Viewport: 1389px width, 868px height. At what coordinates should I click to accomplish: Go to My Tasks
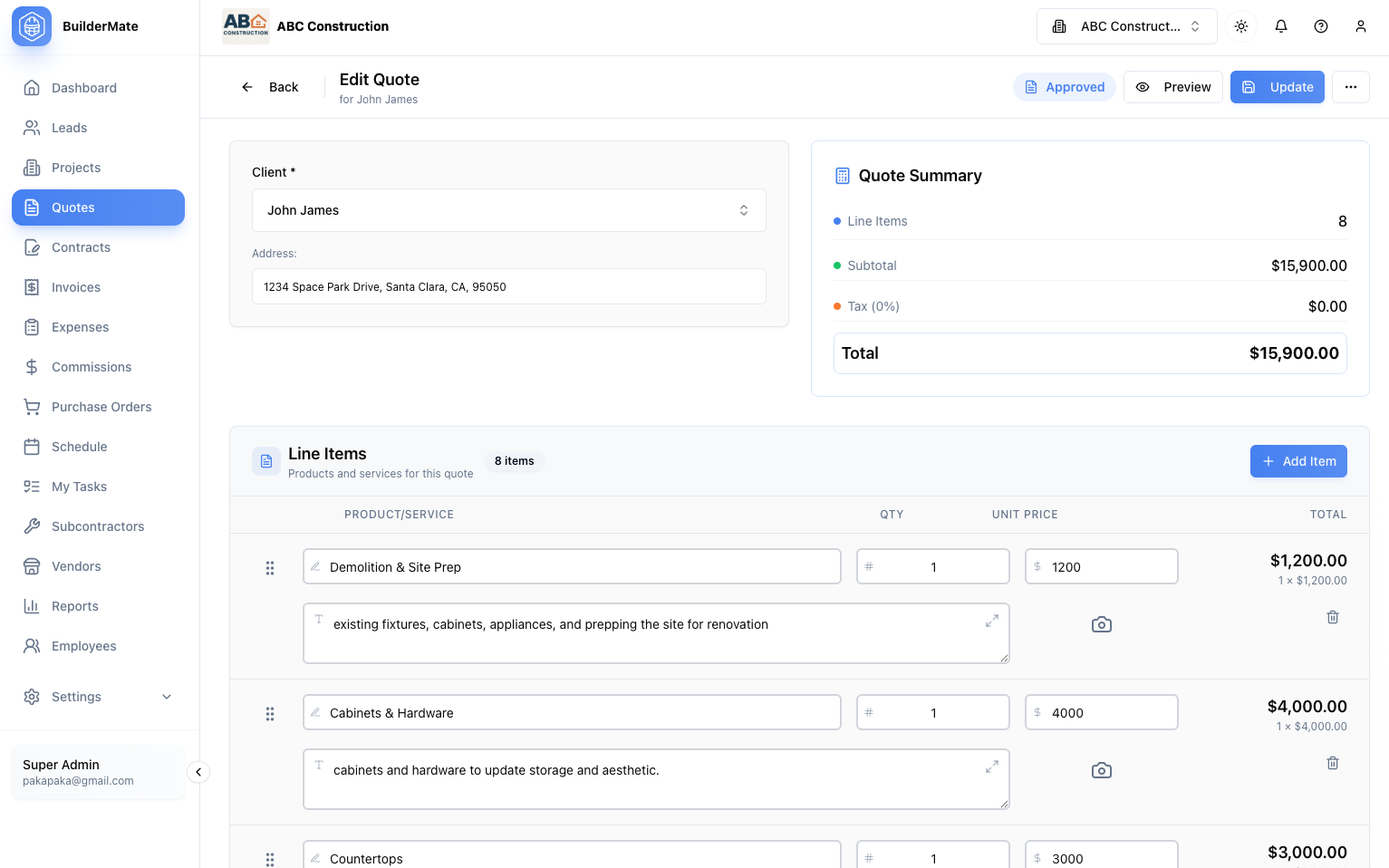click(x=98, y=487)
